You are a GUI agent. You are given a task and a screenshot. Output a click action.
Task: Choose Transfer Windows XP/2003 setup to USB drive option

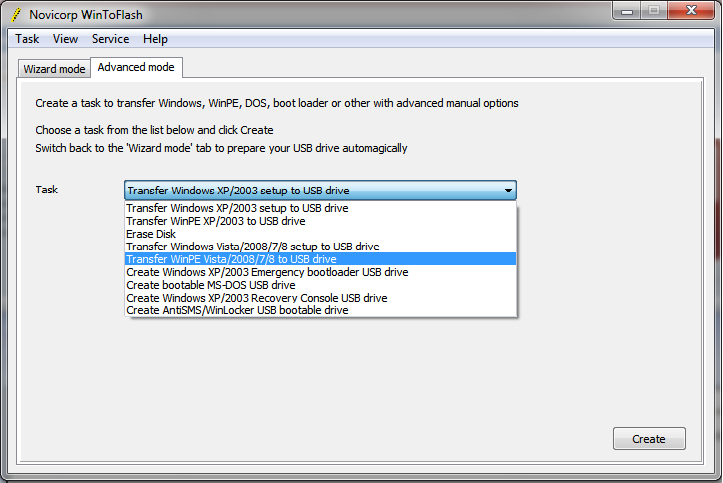[320, 208]
